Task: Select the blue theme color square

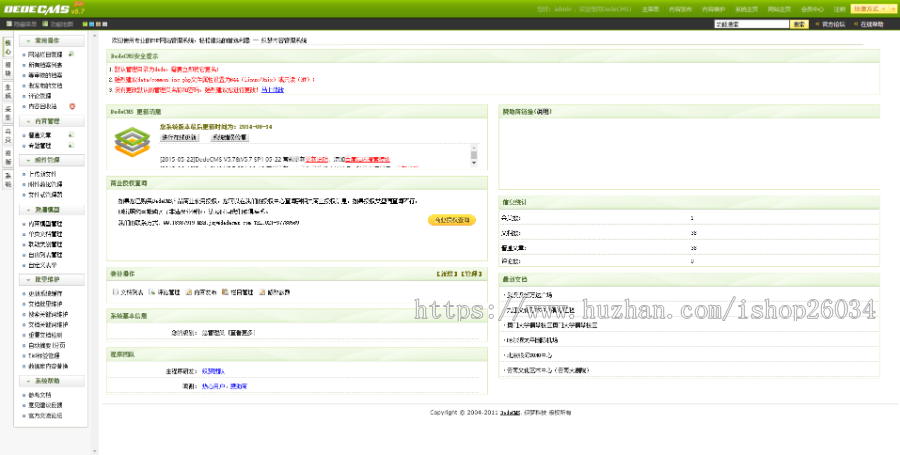Action: [x=91, y=24]
